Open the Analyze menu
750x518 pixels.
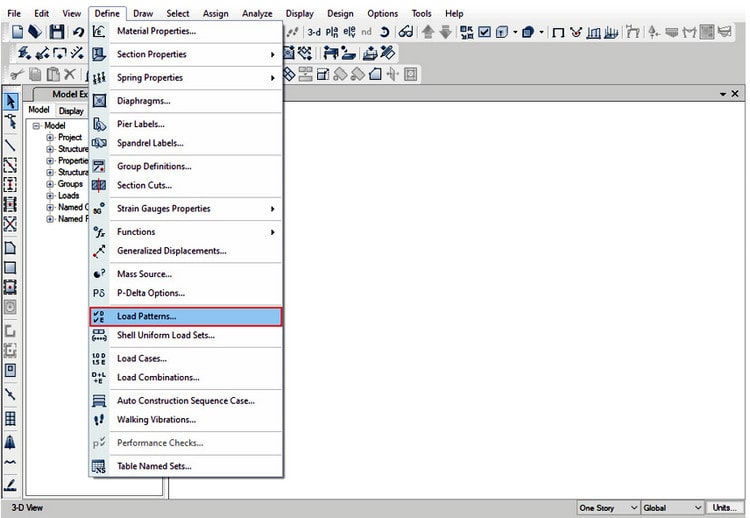[257, 13]
